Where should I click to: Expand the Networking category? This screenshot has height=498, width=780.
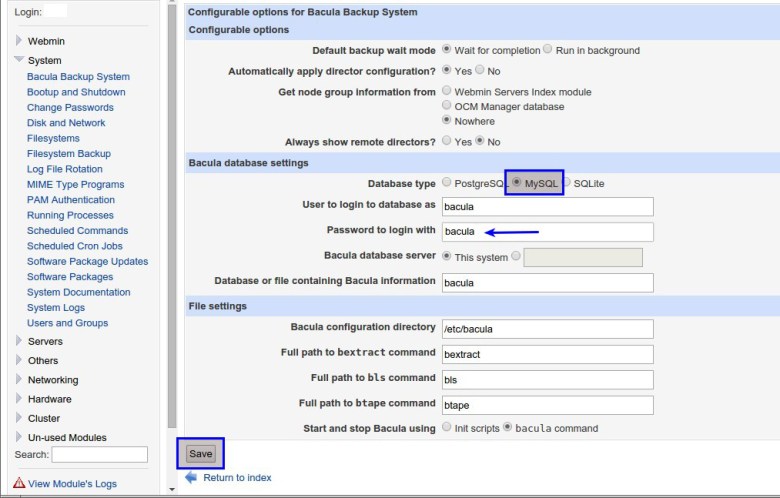tap(19, 379)
